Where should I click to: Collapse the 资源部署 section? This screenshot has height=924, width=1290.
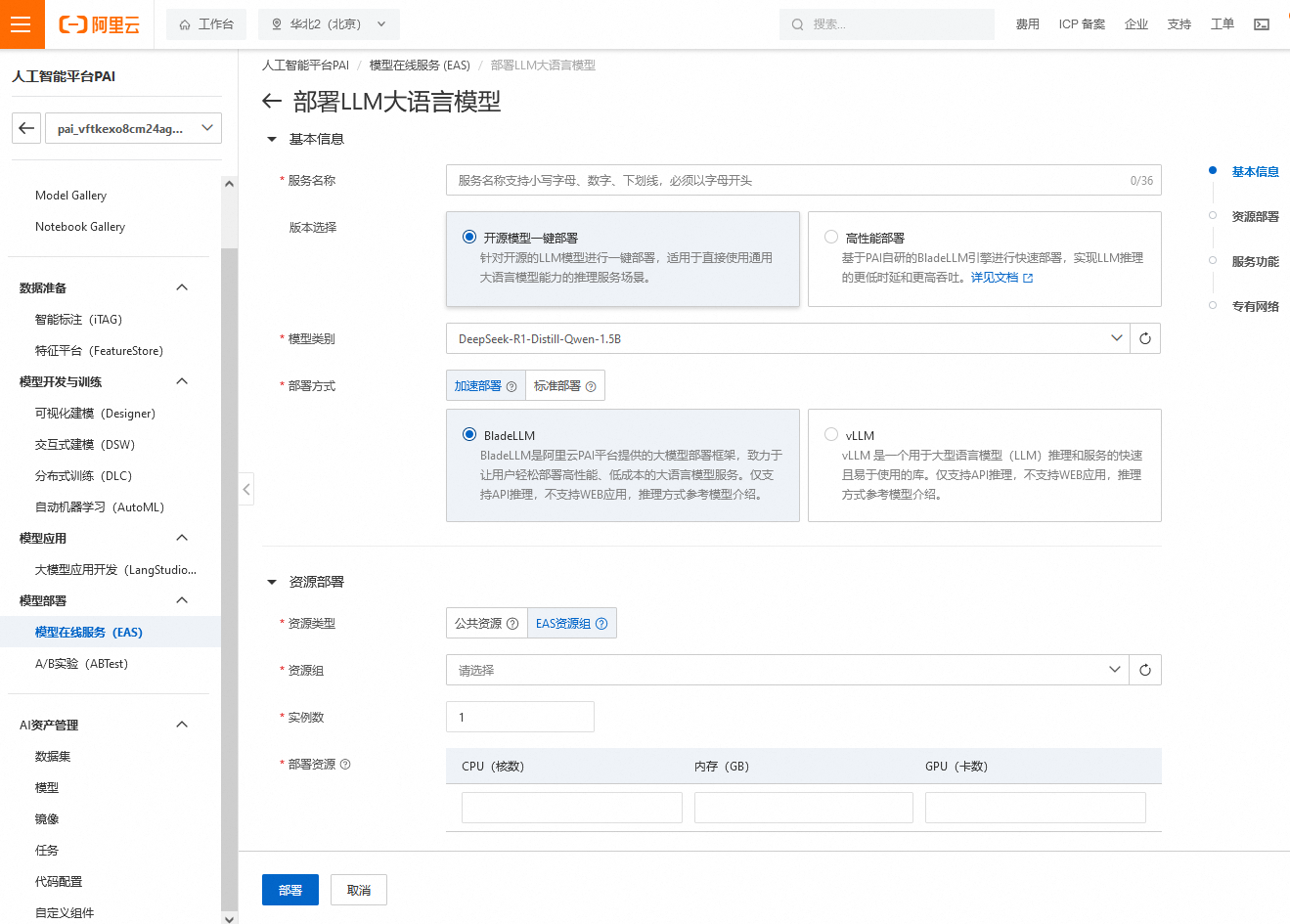pos(272,583)
